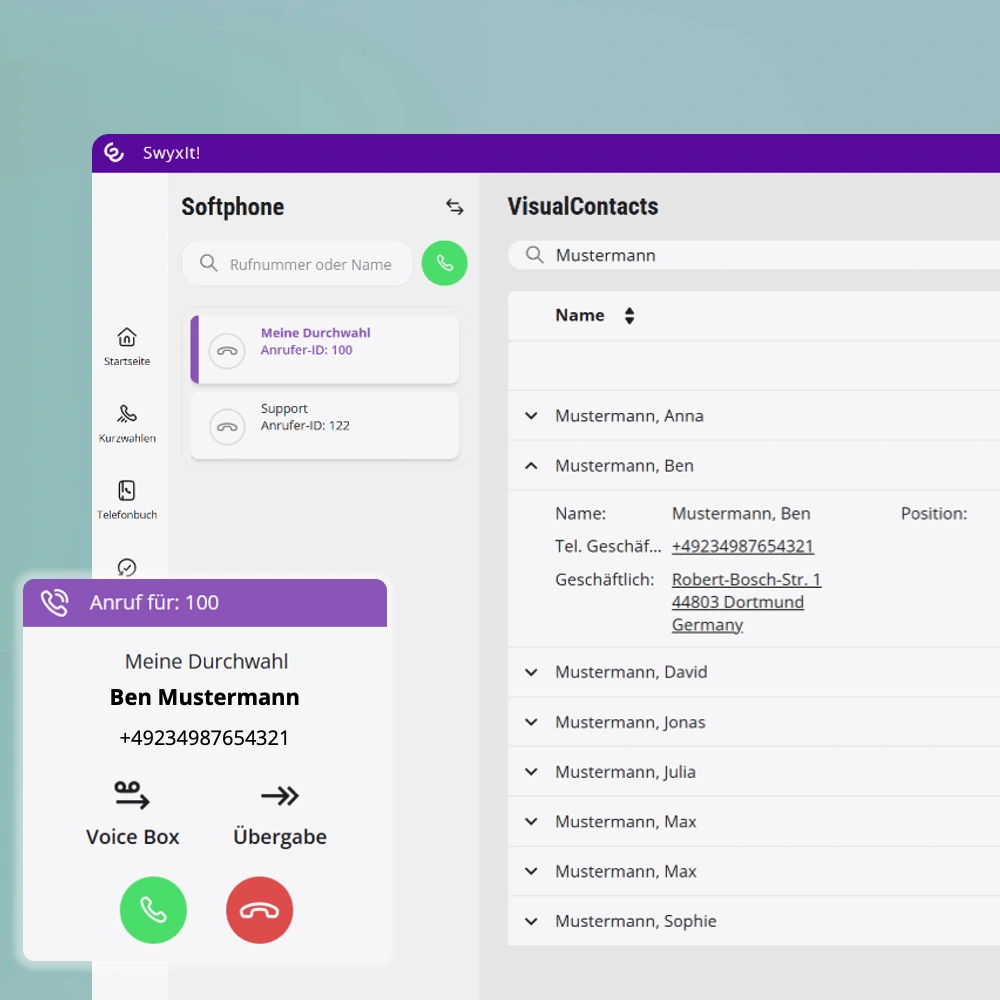Select the Support line Anrufer-ID 122
Screen dimensions: 1000x1000
click(325, 425)
